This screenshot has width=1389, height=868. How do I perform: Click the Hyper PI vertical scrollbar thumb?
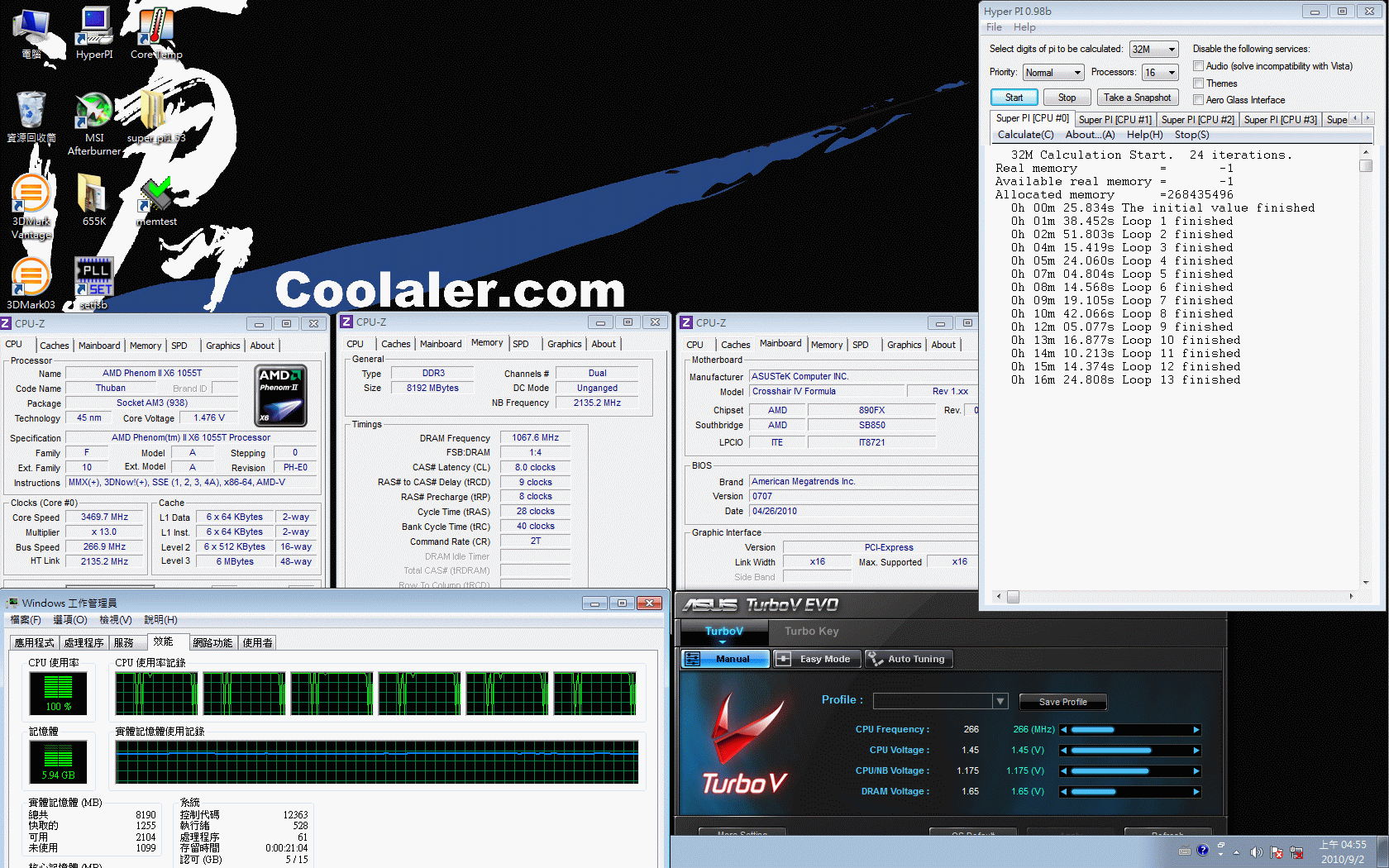(x=1366, y=165)
